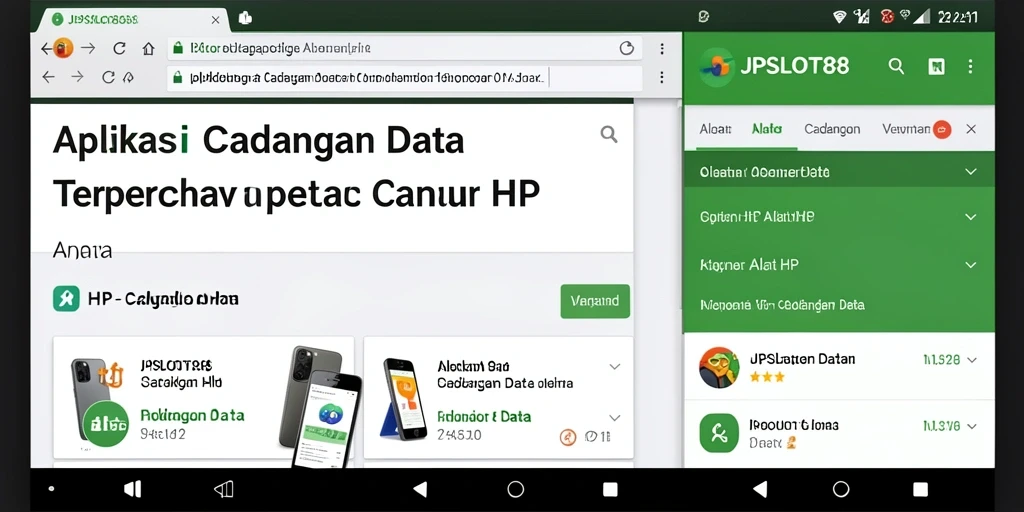1024x512 pixels.
Task: Go forward using the top toolbar row arrow
Action: click(x=88, y=48)
